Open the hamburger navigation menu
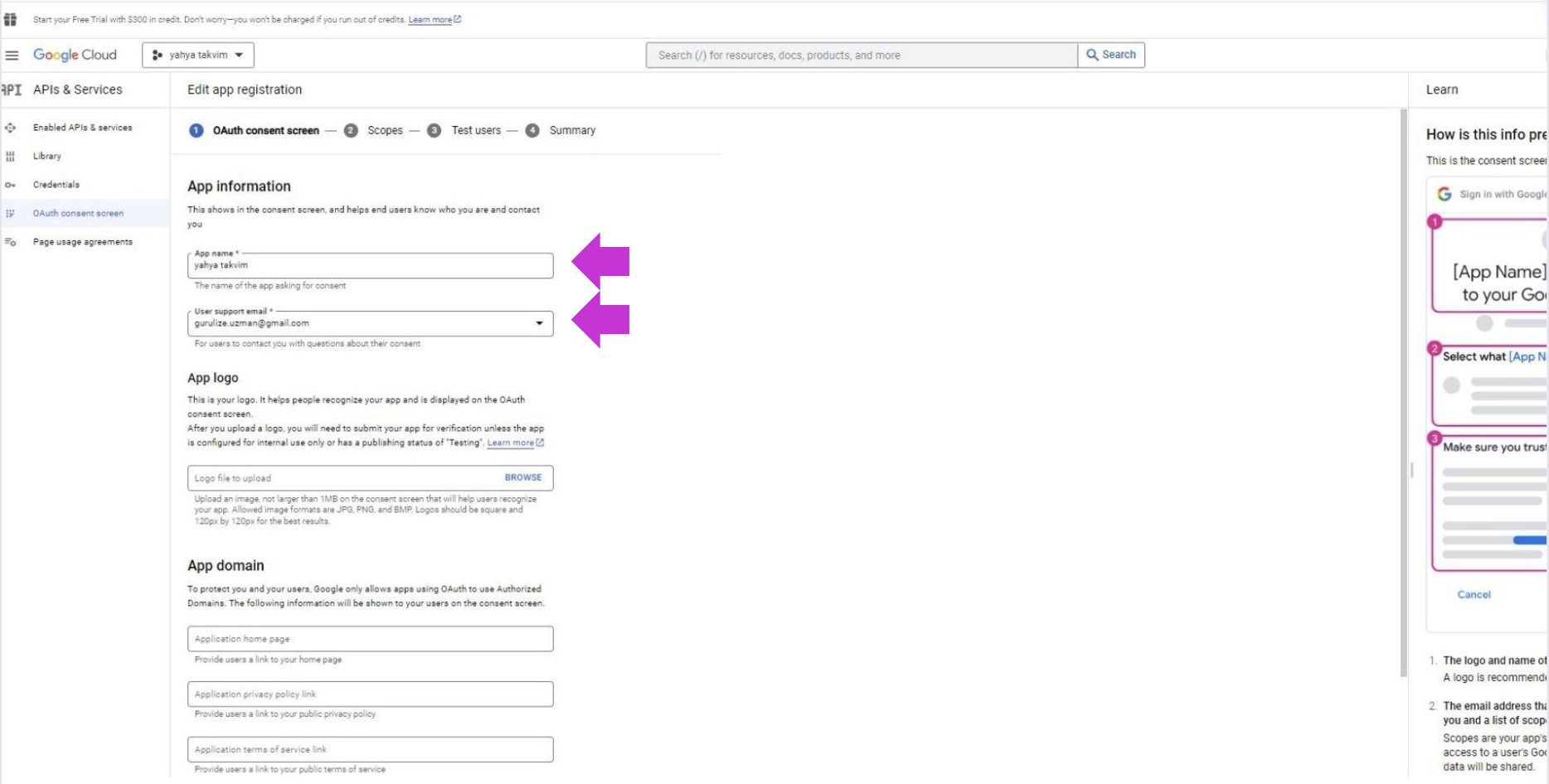 click(12, 55)
